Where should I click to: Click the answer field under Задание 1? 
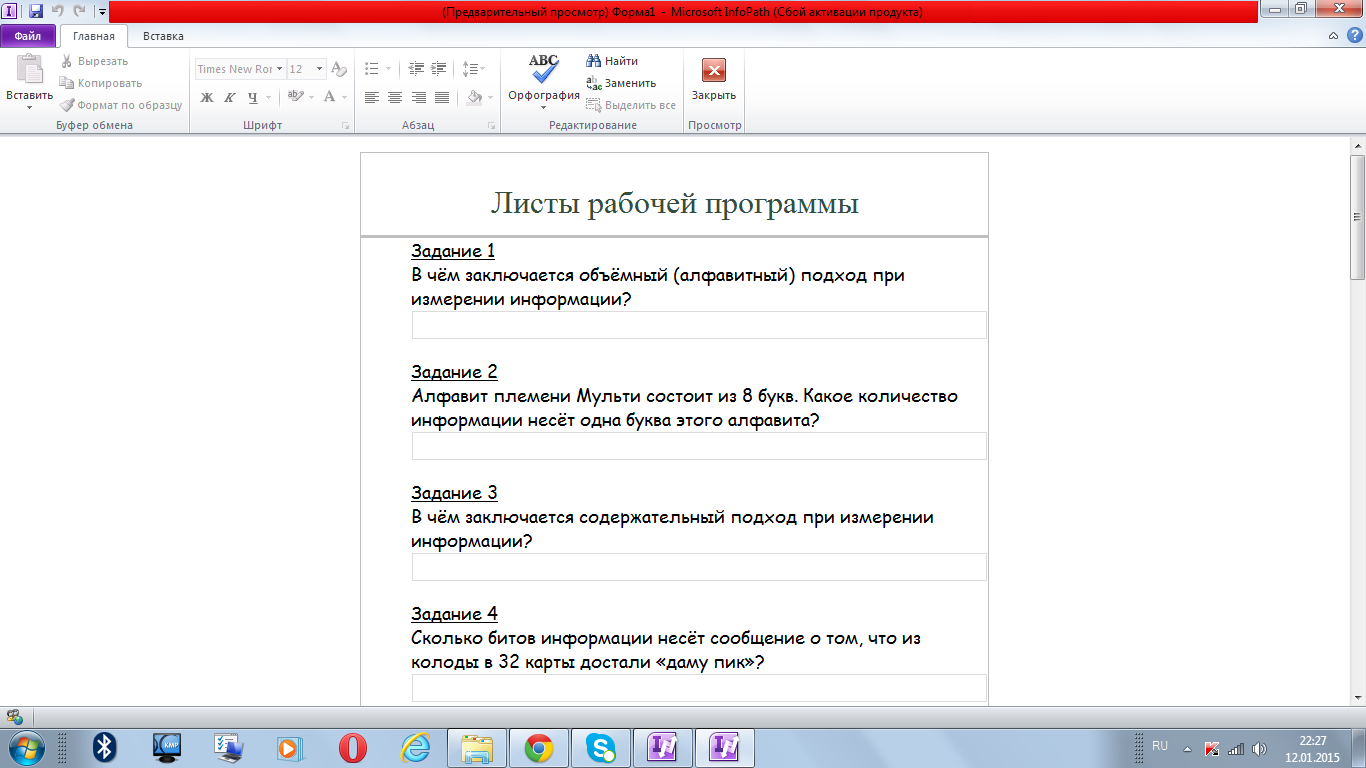pyautogui.click(x=699, y=325)
